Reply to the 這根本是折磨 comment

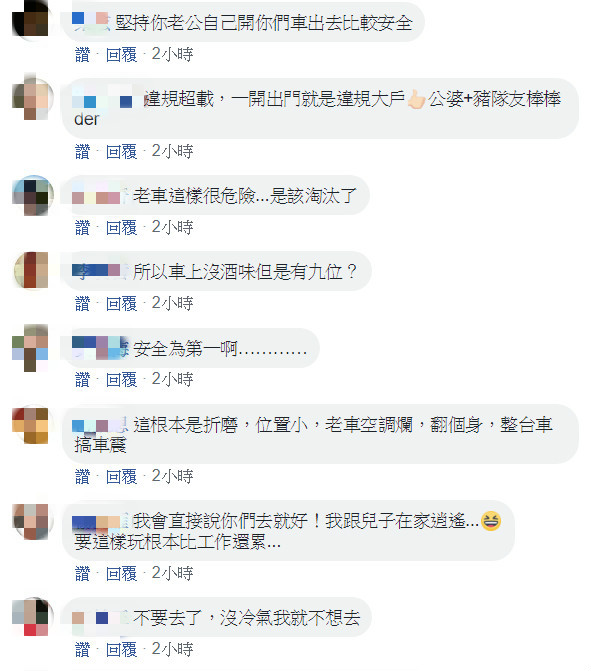click(x=122, y=476)
